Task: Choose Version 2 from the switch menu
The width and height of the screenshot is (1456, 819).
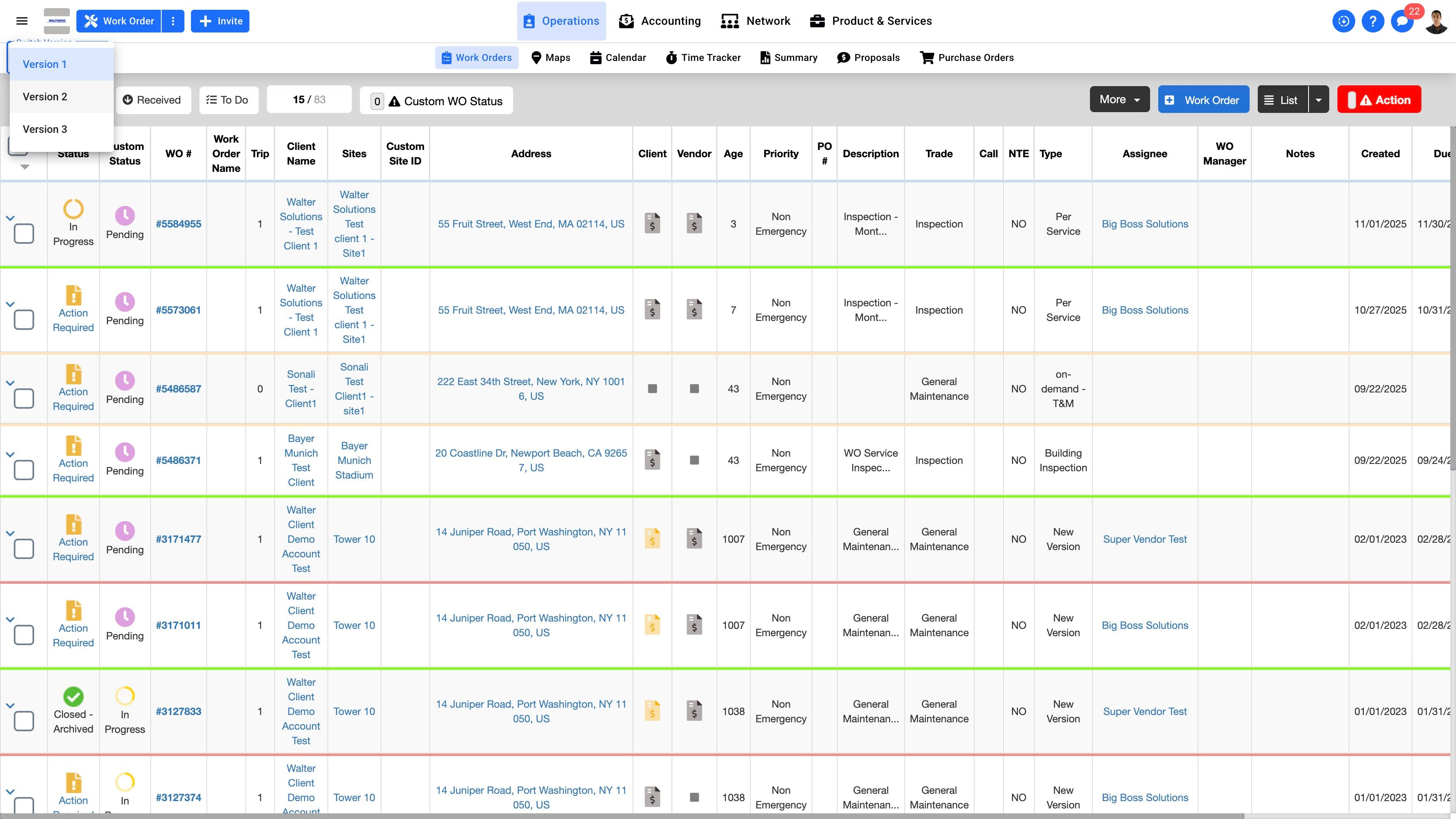Action: pos(45,97)
